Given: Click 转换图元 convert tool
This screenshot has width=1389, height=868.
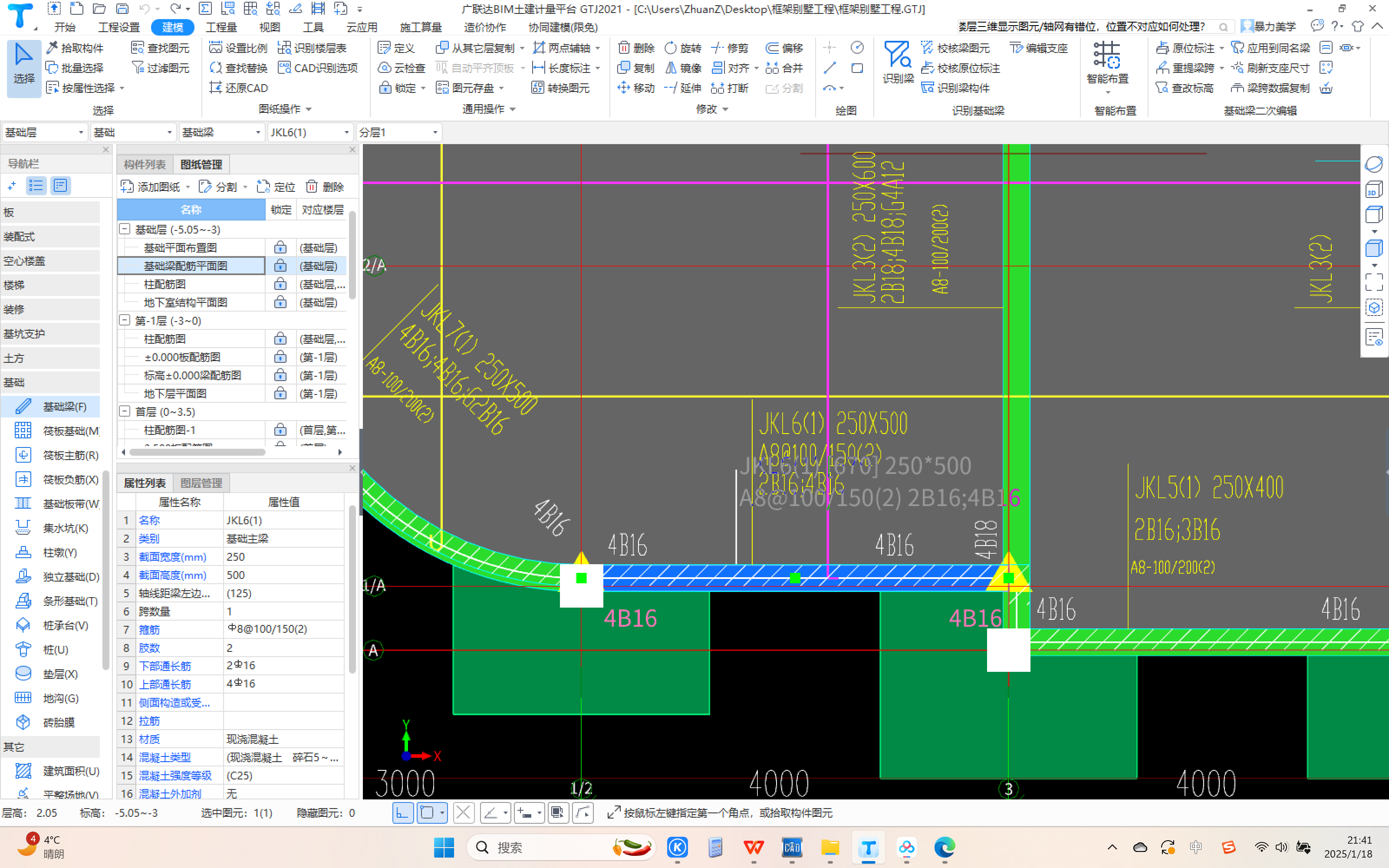Looking at the screenshot, I should click(561, 88).
